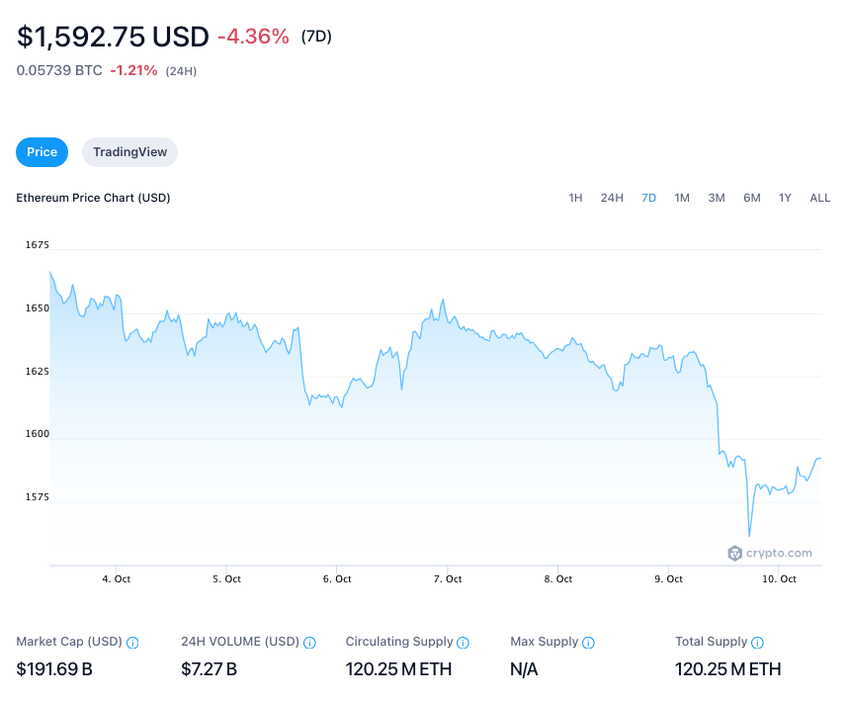Open the TradingView chart tab
This screenshot has width=850, height=701.
pos(130,152)
